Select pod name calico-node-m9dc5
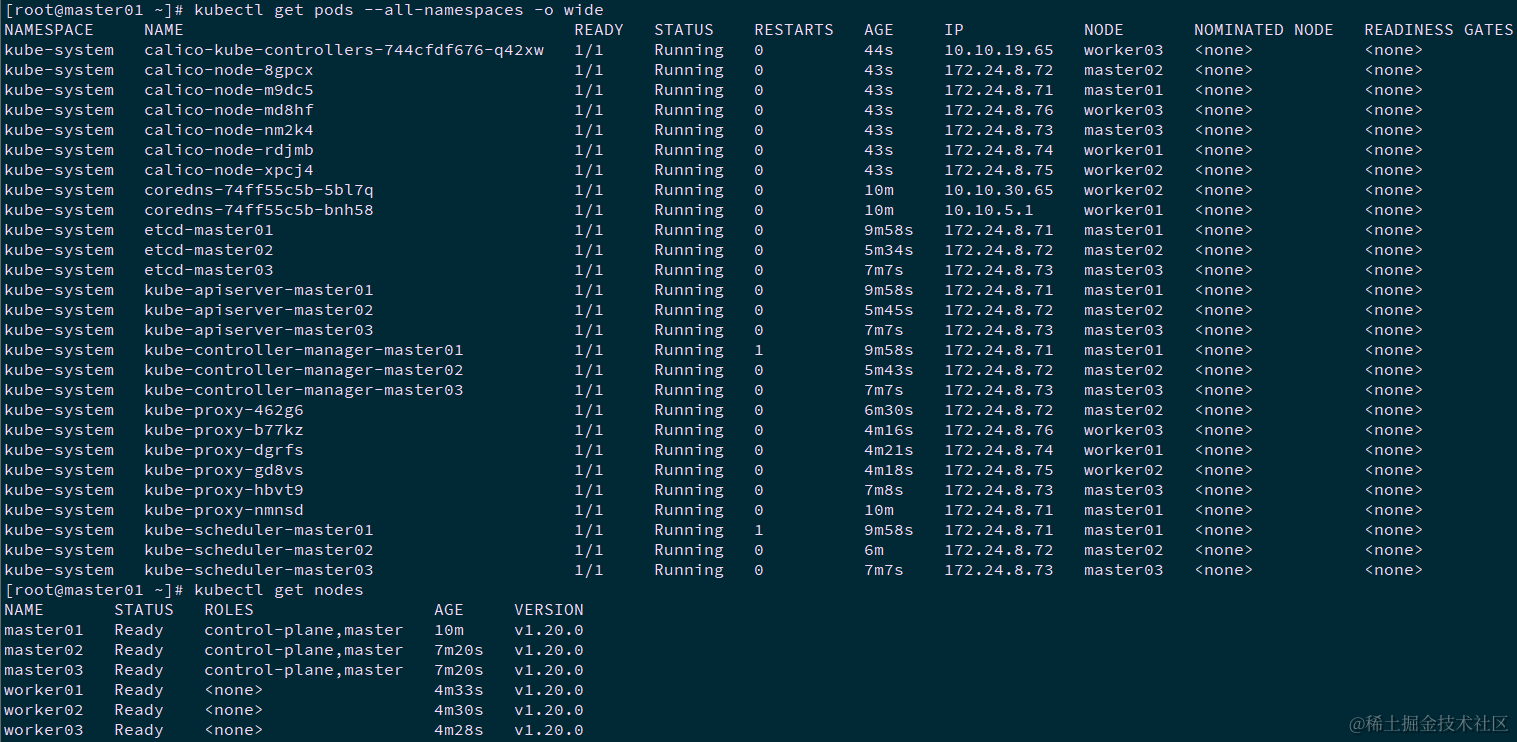Viewport: 1517px width, 742px height. coord(229,90)
